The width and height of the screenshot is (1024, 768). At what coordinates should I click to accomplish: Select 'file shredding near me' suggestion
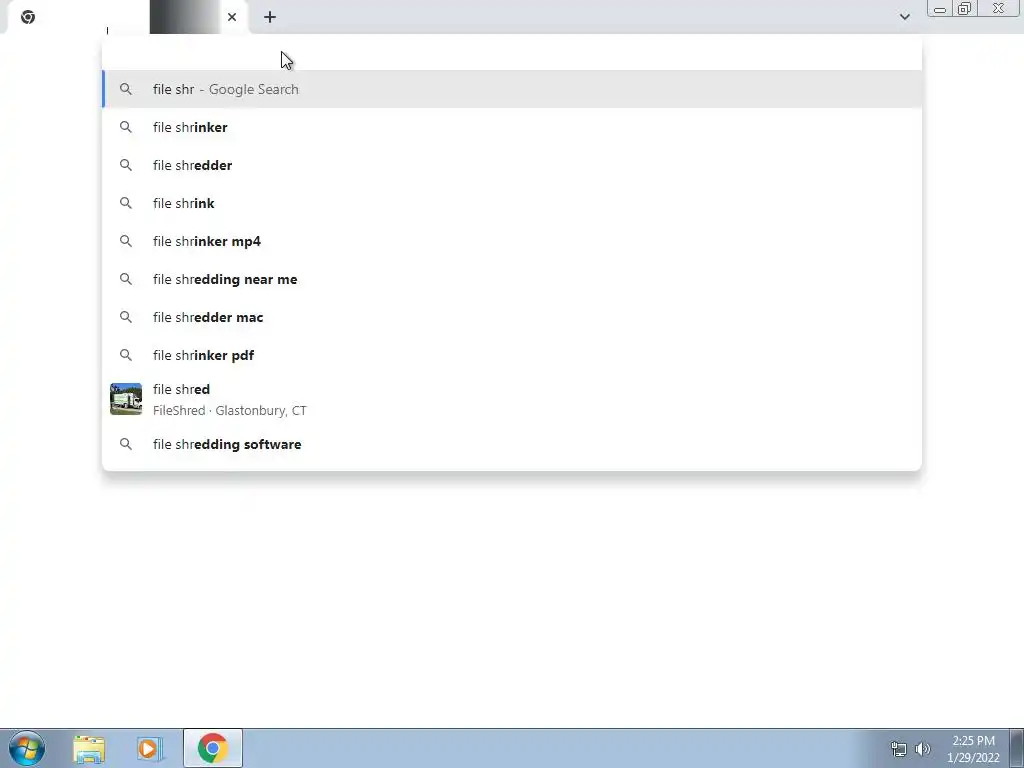(512, 279)
